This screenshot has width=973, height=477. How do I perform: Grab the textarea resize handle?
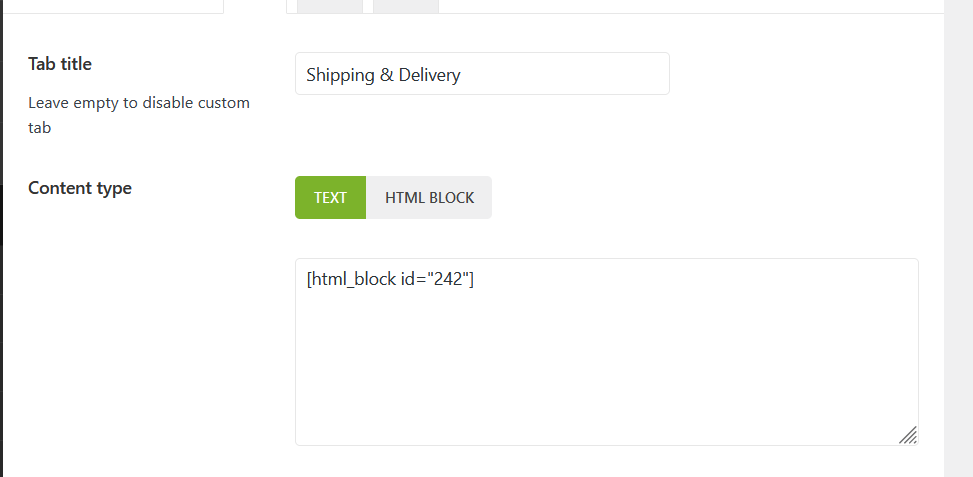tap(908, 435)
